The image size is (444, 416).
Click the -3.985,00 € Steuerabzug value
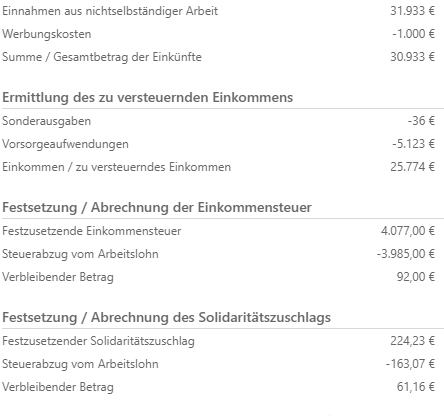click(406, 254)
